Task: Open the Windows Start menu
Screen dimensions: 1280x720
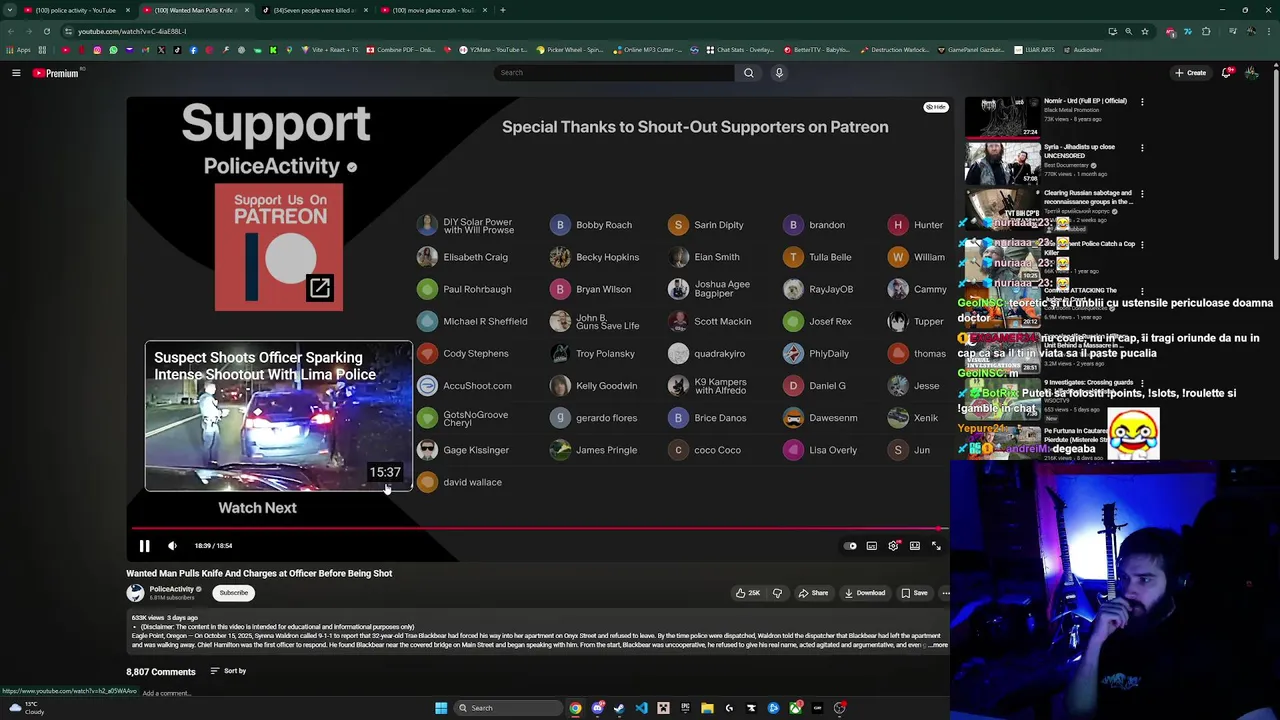Action: 441,708
